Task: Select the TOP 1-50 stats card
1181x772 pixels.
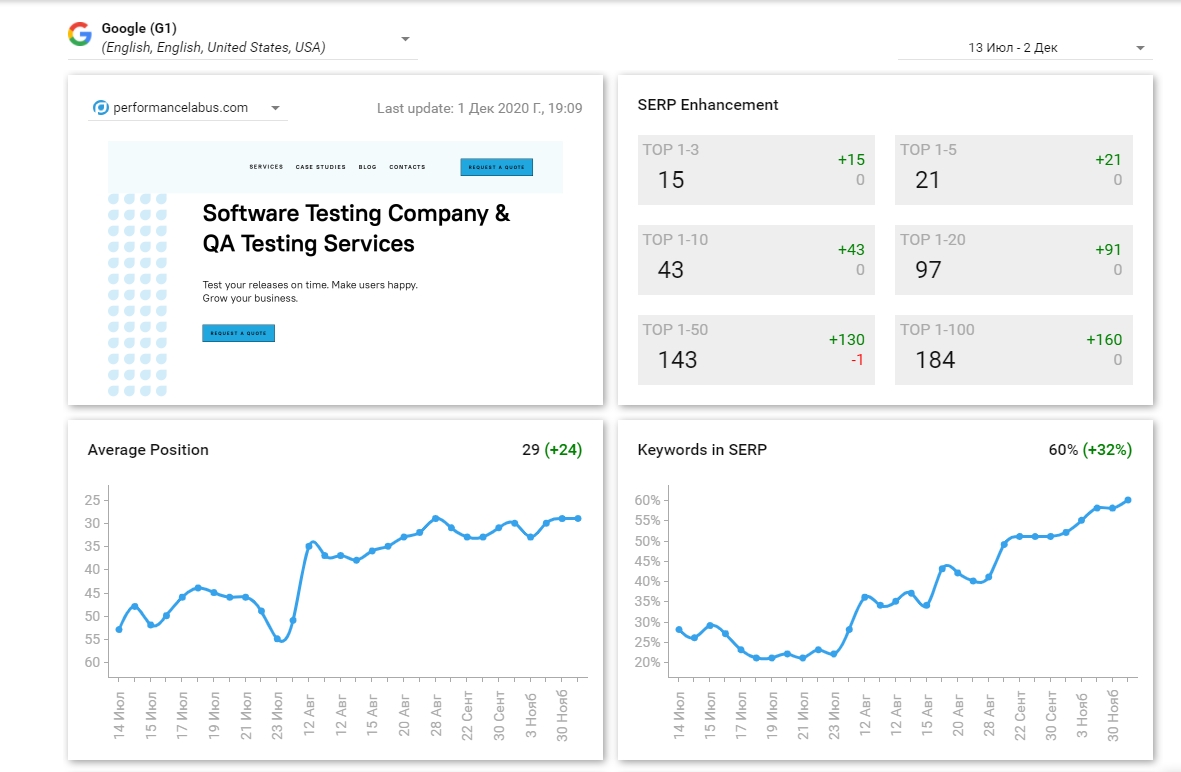Action: pos(756,350)
